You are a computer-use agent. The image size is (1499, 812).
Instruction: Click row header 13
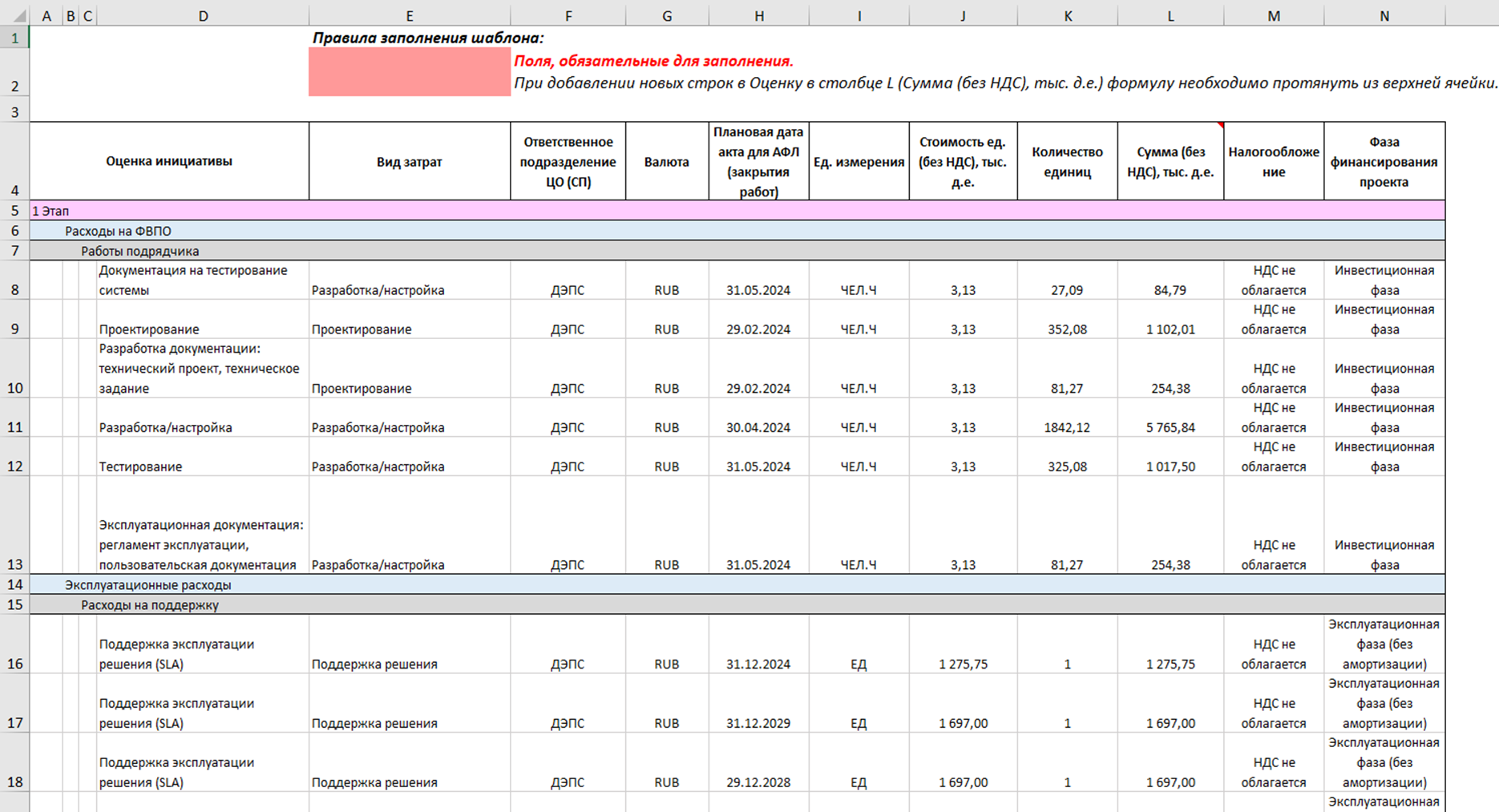14,564
